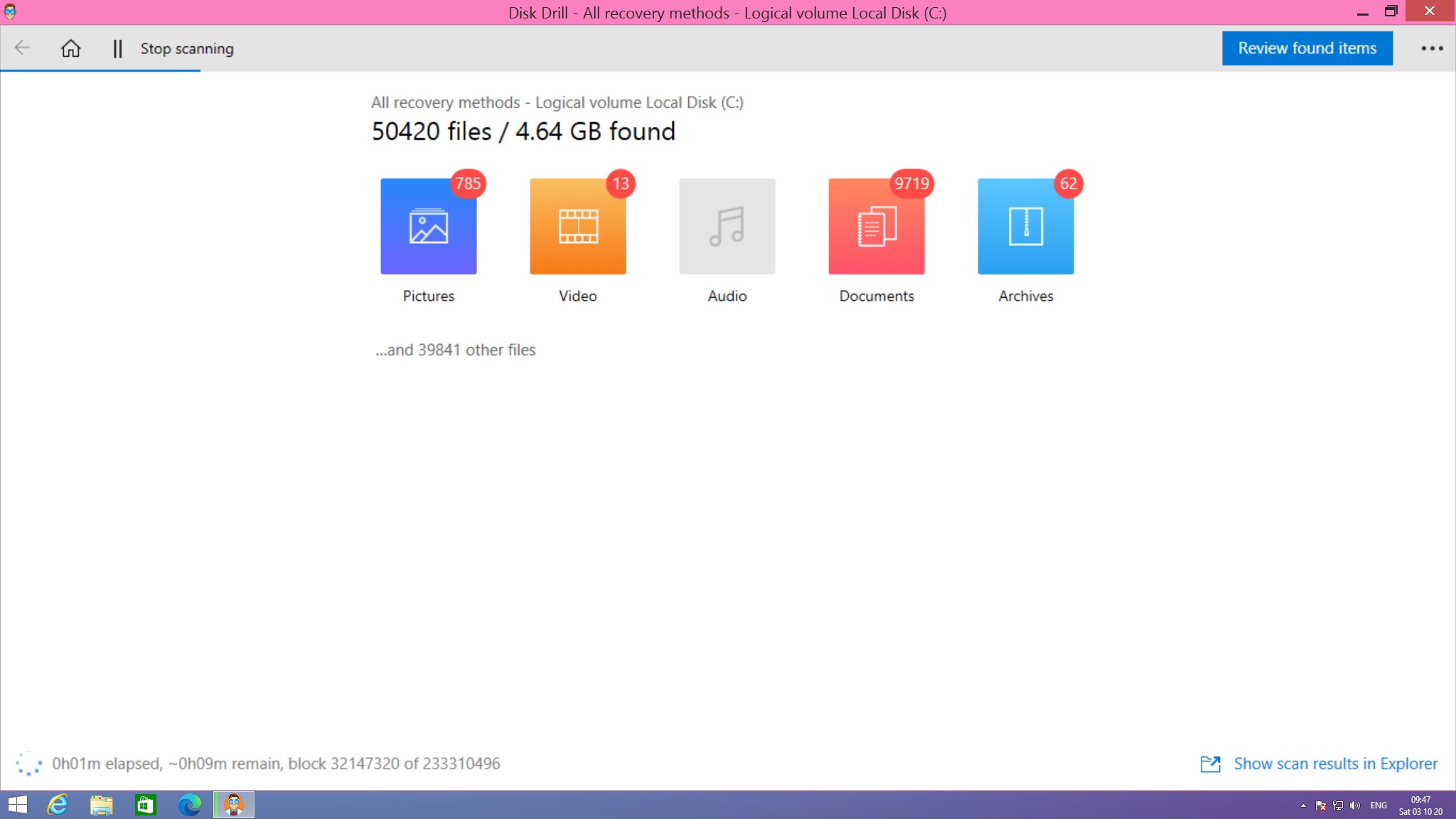The width and height of the screenshot is (1456, 819).
Task: Click the scan progress bar under toolbar
Action: point(100,70)
